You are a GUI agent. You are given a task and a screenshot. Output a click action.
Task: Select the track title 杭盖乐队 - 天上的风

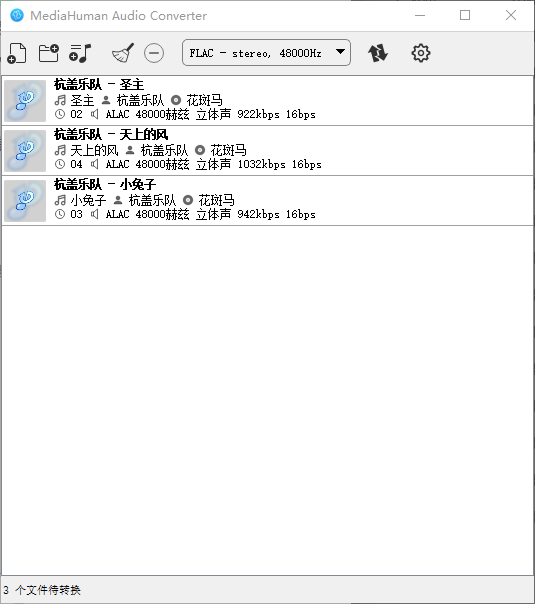click(x=111, y=134)
